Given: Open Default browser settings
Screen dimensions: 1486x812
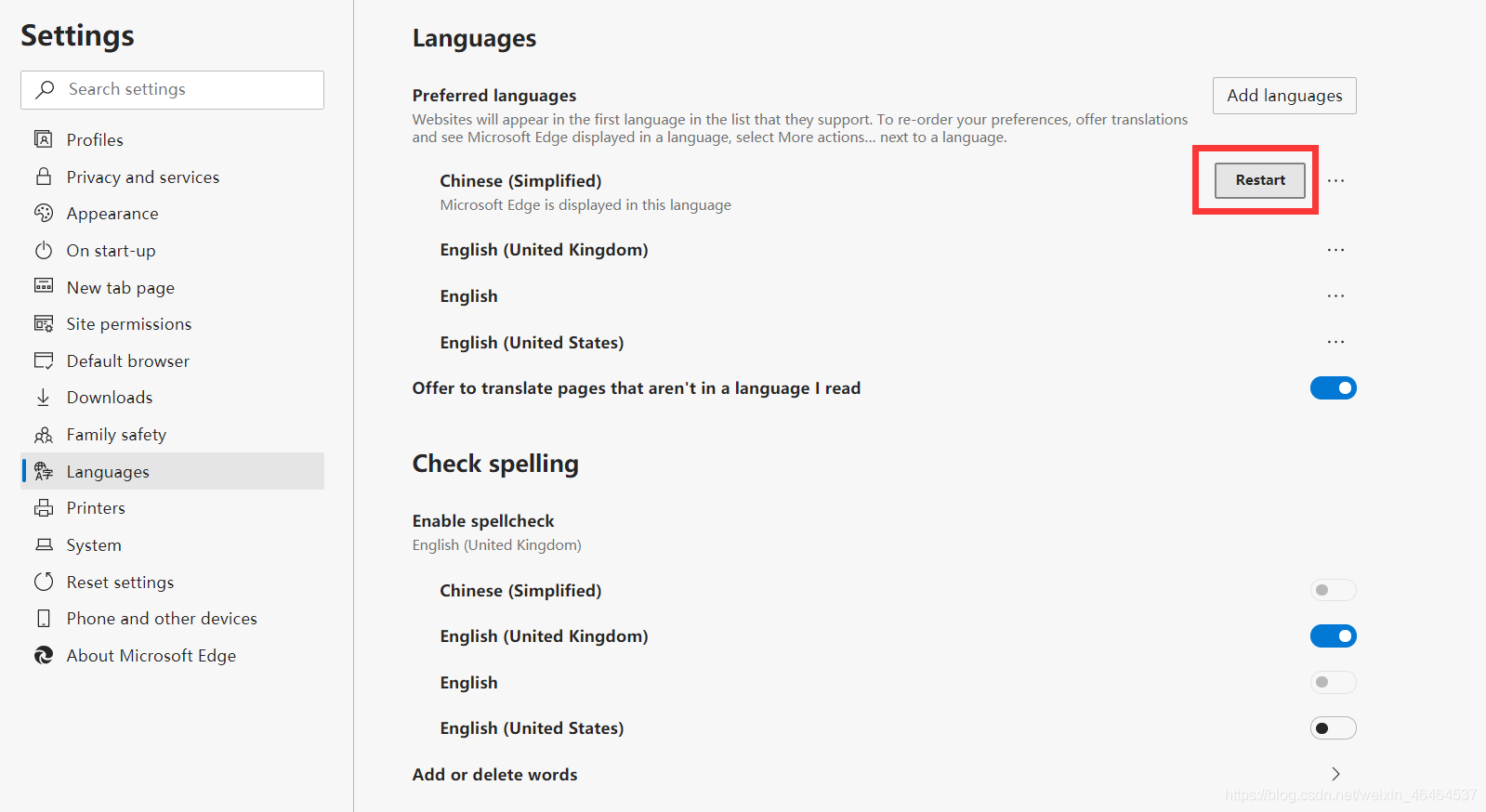Looking at the screenshot, I should pyautogui.click(x=173, y=360).
